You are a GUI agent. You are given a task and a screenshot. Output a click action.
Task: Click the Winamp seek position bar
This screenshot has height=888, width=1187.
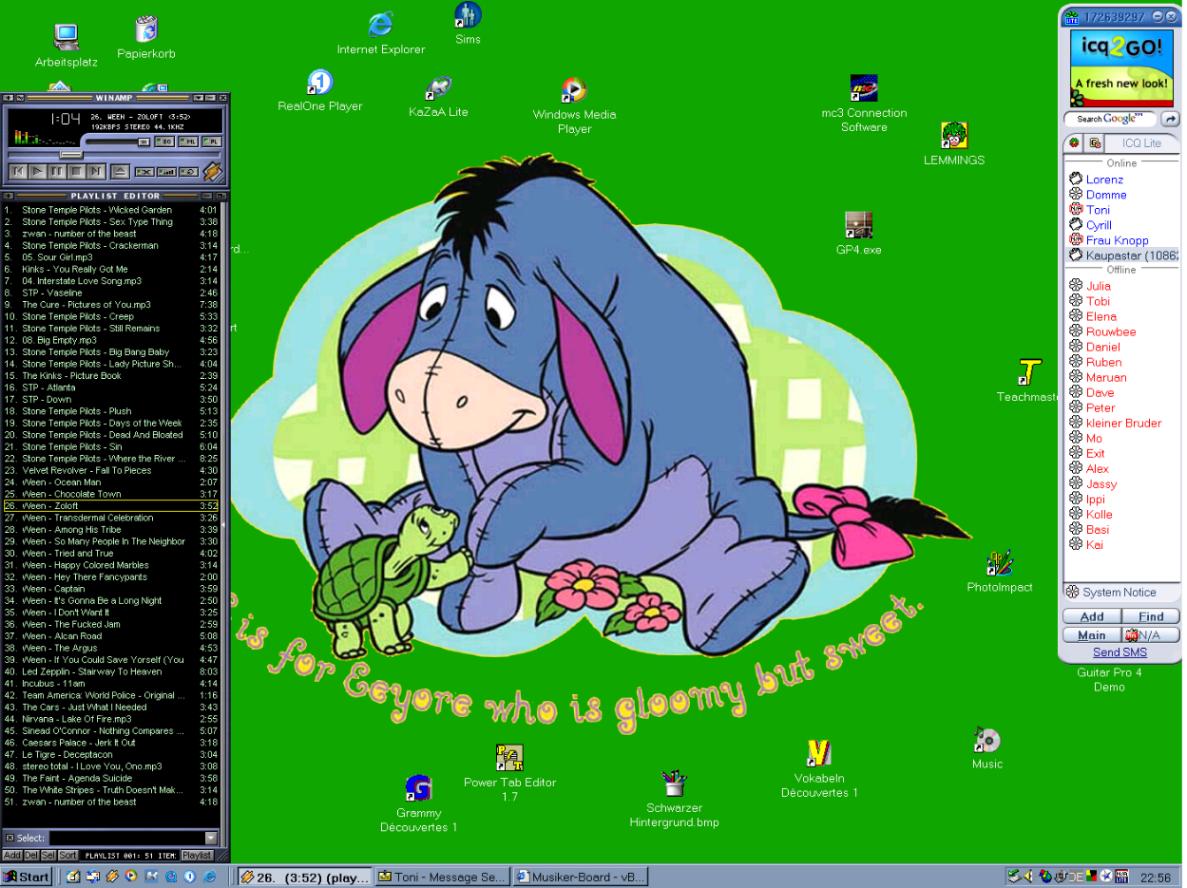click(113, 154)
